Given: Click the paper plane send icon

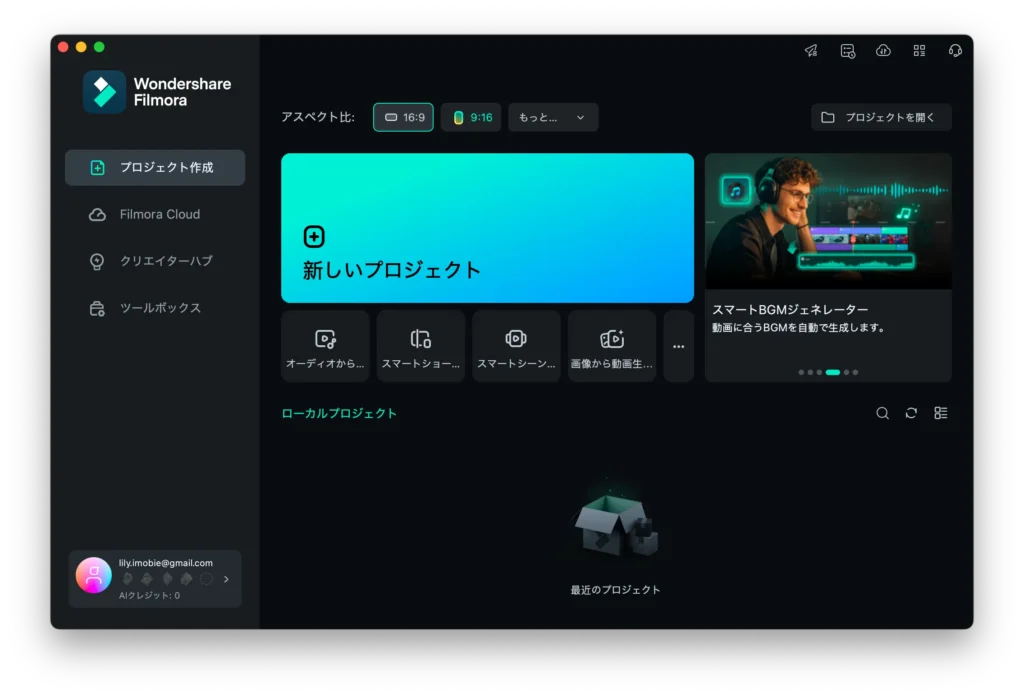Looking at the screenshot, I should [x=811, y=51].
